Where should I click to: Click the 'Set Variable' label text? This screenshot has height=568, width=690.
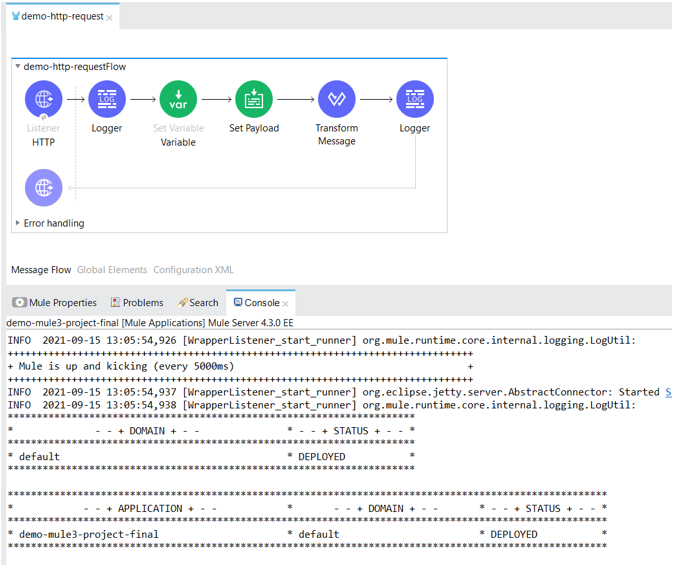[179, 128]
